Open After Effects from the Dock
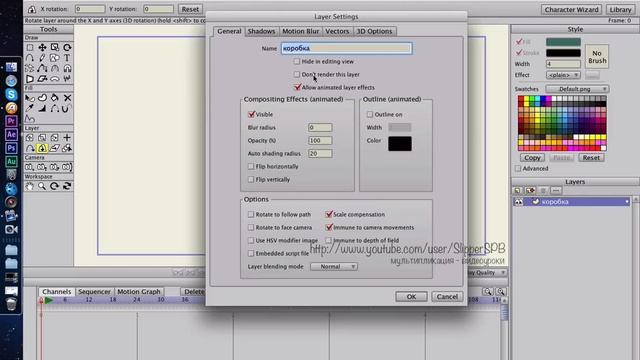The height and width of the screenshot is (360, 640). point(11,135)
